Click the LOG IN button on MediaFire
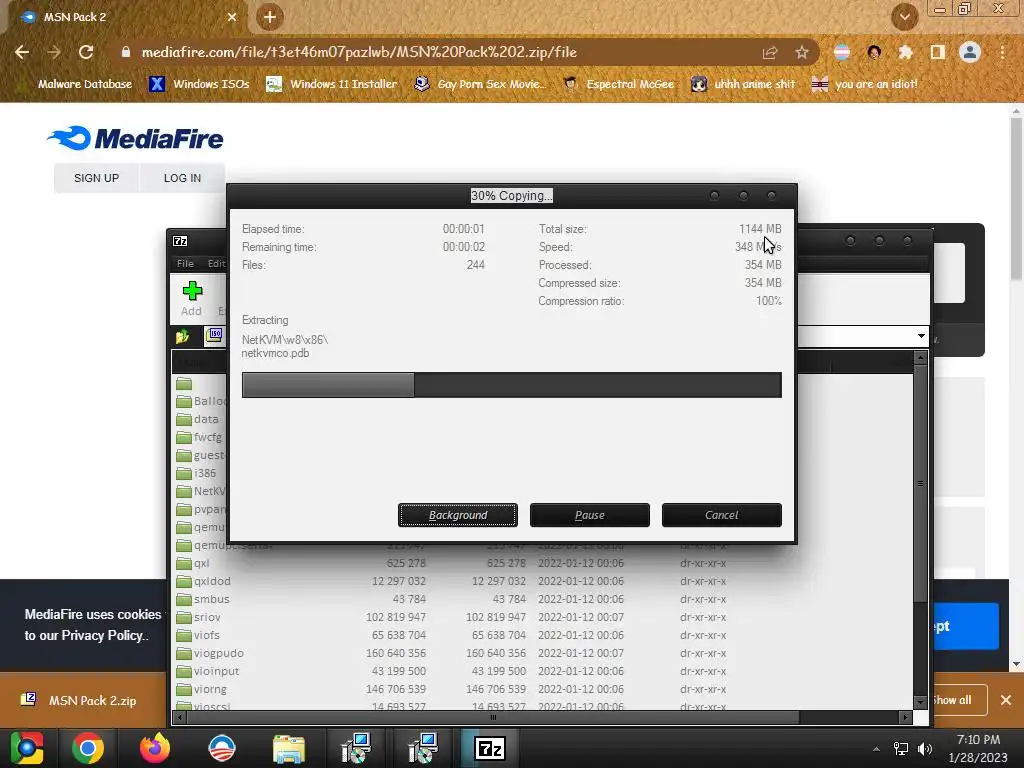The image size is (1024, 768). pos(182,178)
